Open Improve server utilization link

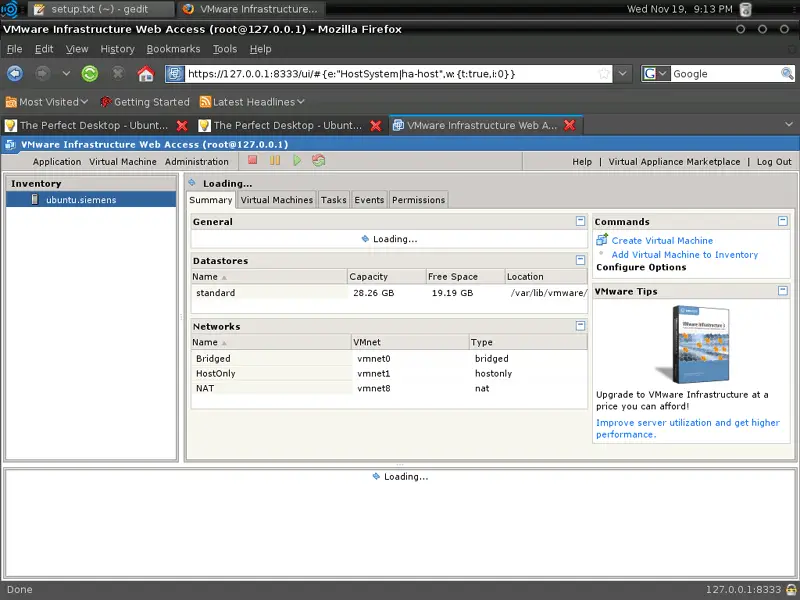point(687,429)
